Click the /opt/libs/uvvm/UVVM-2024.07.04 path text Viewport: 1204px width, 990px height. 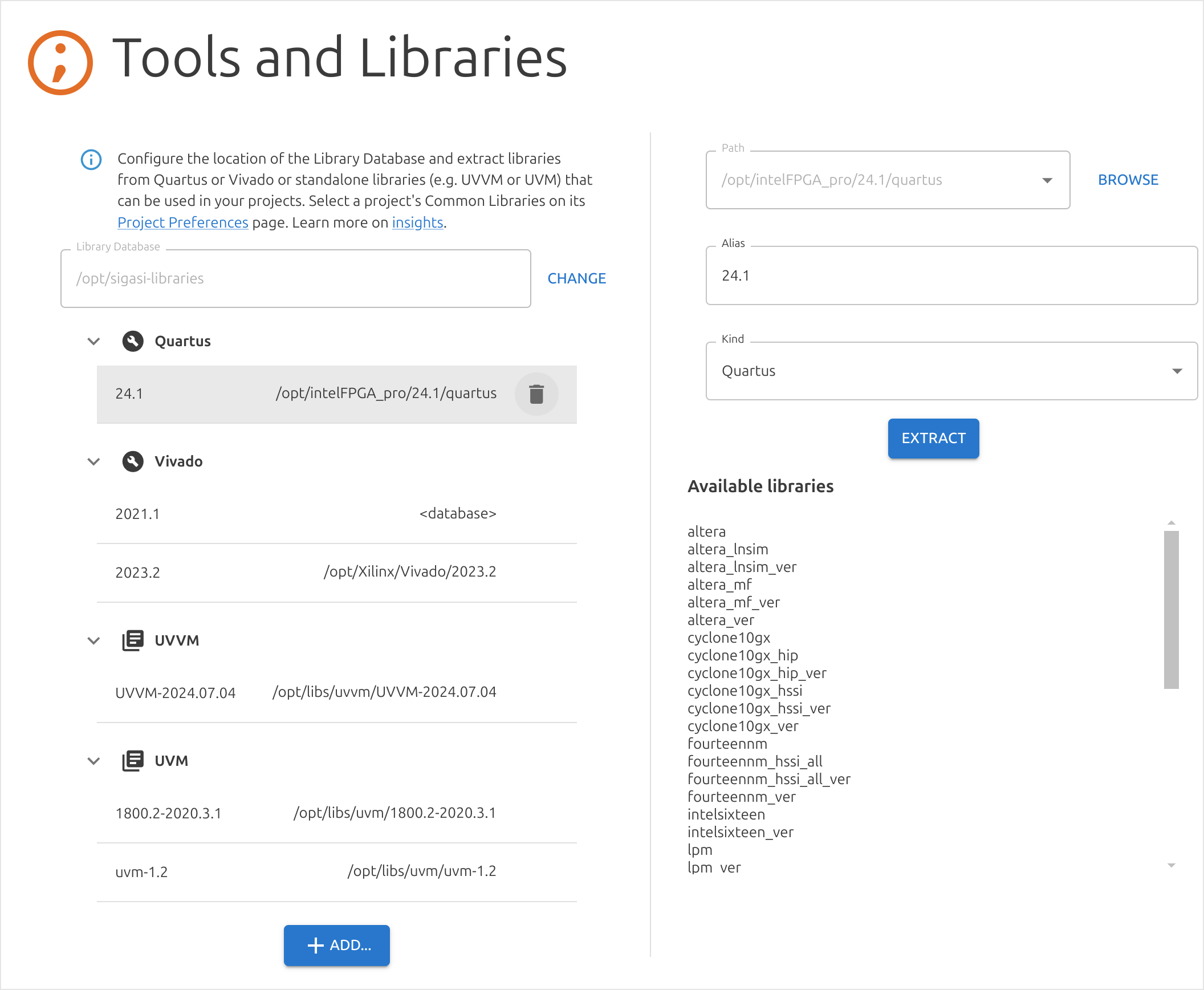(384, 692)
